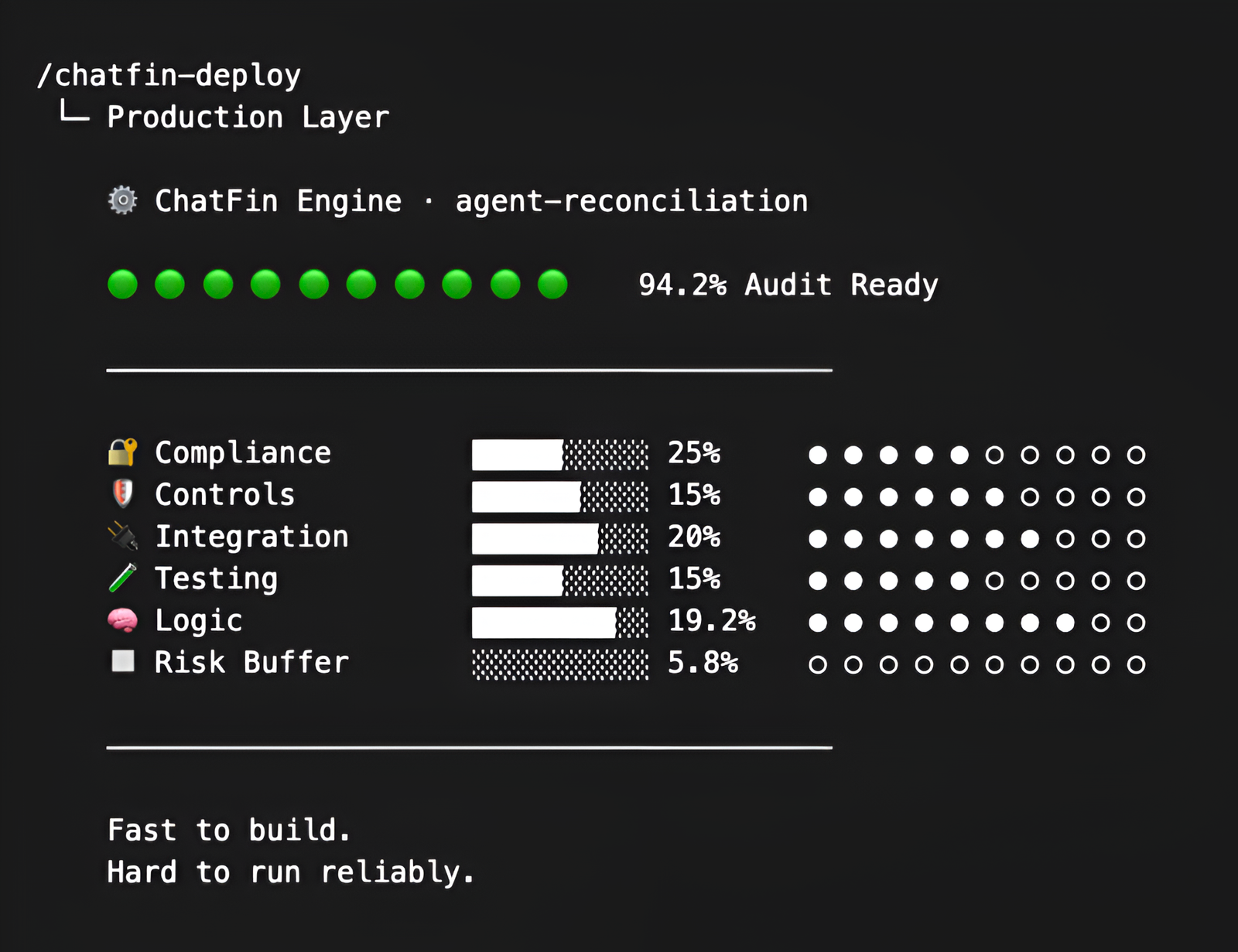Click the white square icon beside Risk Buffer
Image resolution: width=1238 pixels, height=952 pixels.
tap(122, 662)
